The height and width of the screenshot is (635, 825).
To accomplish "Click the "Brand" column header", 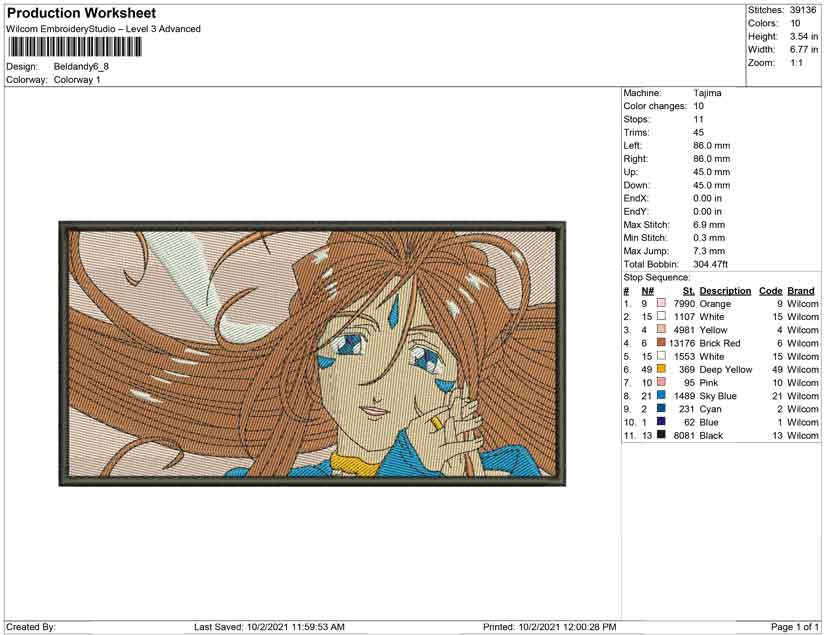I will tap(801, 291).
